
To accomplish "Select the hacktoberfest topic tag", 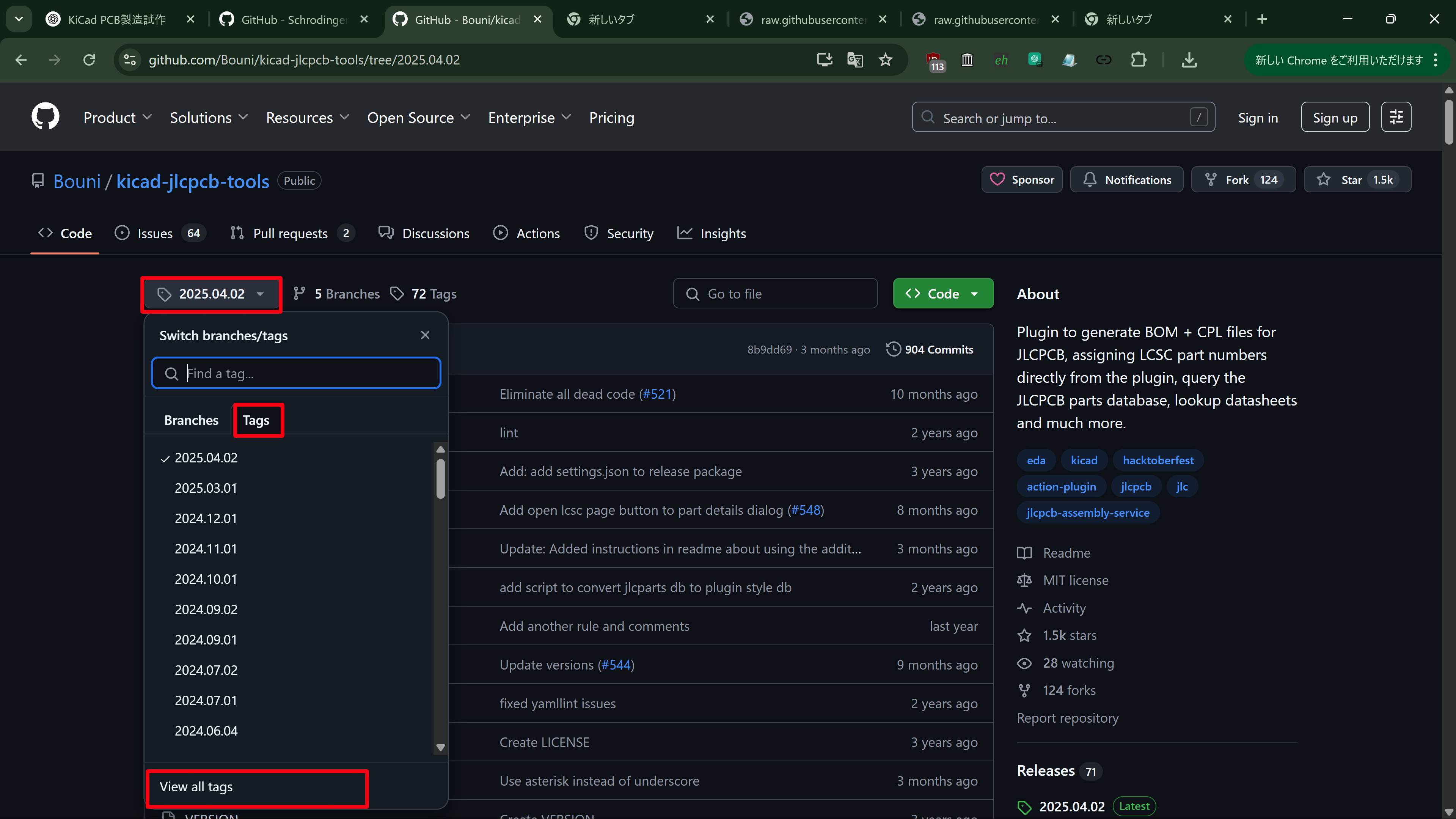I will (1158, 460).
